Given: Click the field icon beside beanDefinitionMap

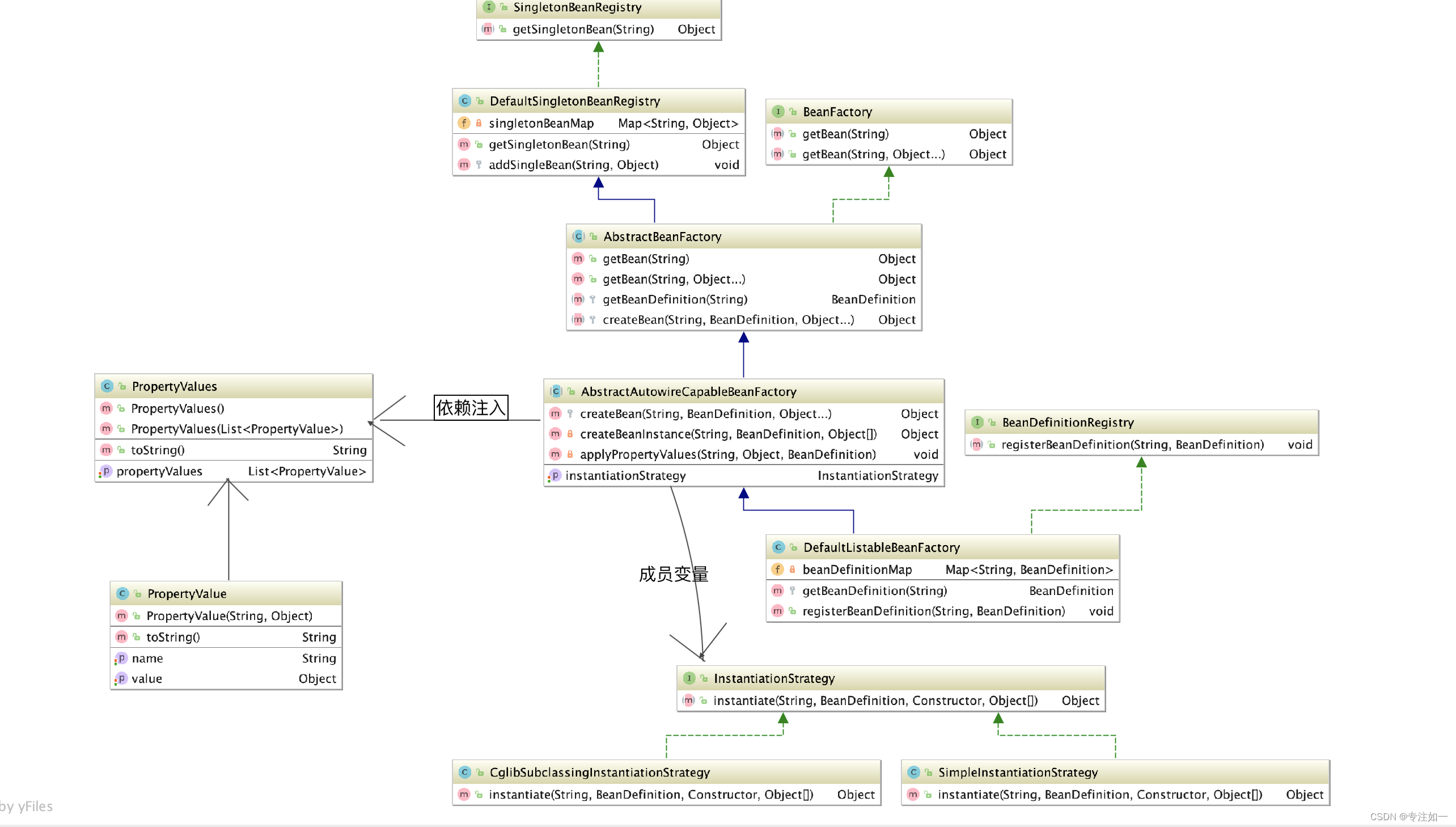Looking at the screenshot, I should [x=777, y=569].
